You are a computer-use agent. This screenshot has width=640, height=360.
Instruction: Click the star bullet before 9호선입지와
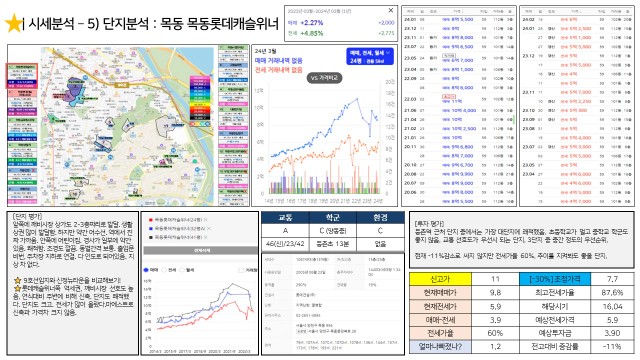pyautogui.click(x=17, y=280)
